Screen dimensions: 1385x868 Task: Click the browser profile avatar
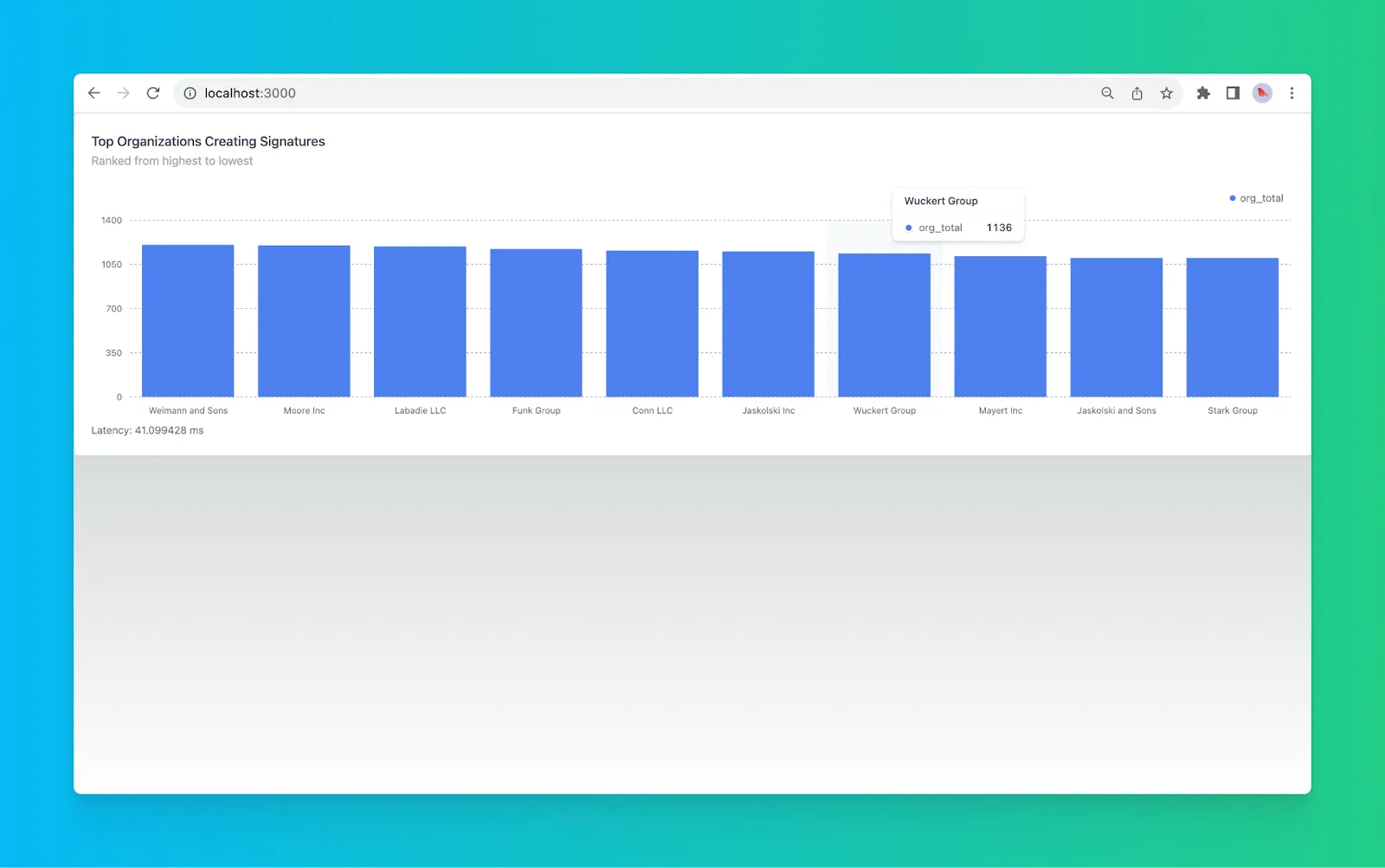tap(1261, 93)
